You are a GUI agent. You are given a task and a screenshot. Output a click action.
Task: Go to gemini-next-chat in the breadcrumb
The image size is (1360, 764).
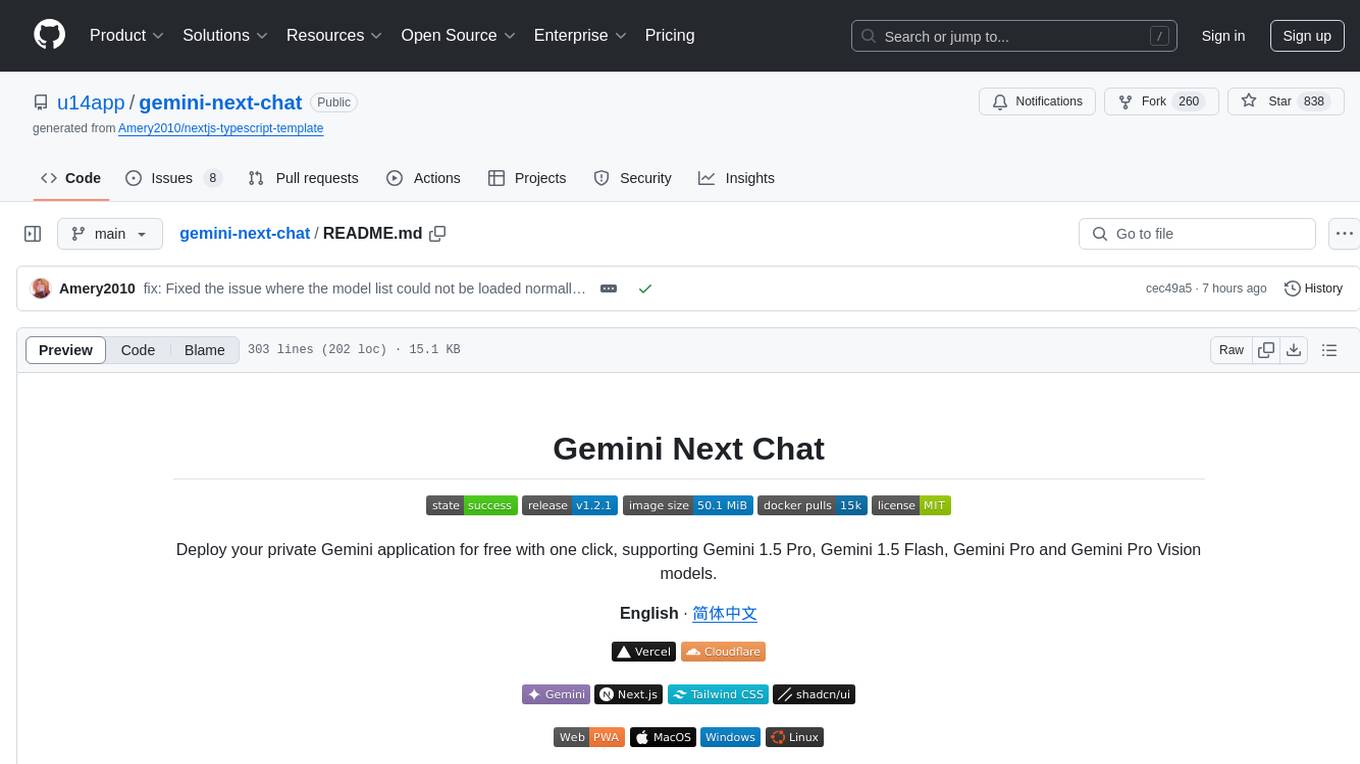click(244, 233)
